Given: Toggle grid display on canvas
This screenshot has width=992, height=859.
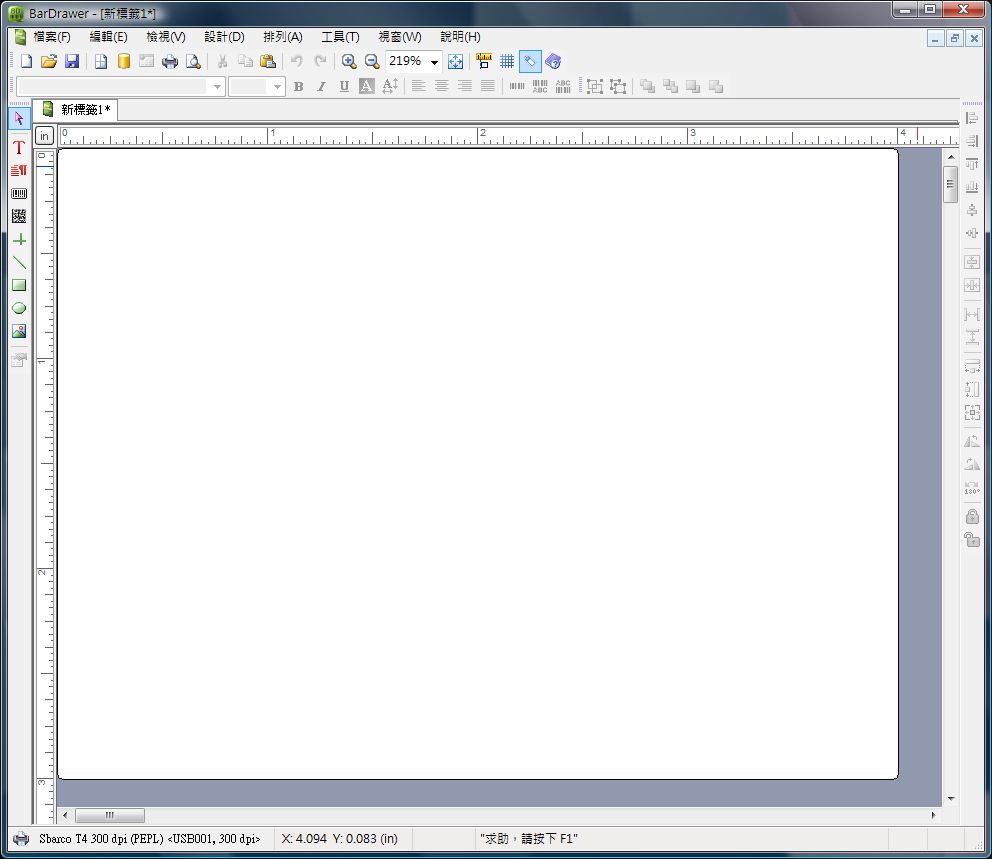Looking at the screenshot, I should [x=507, y=61].
